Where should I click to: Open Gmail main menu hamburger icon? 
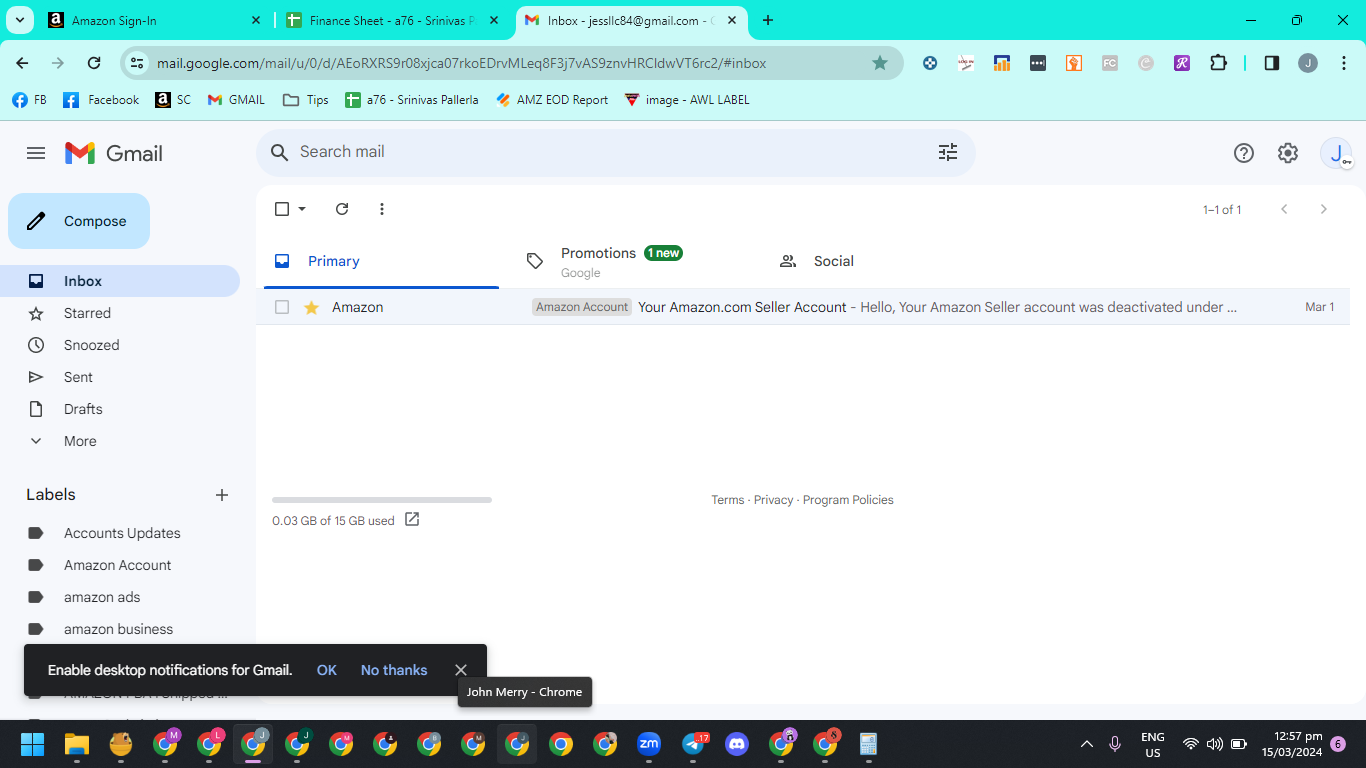pos(36,153)
